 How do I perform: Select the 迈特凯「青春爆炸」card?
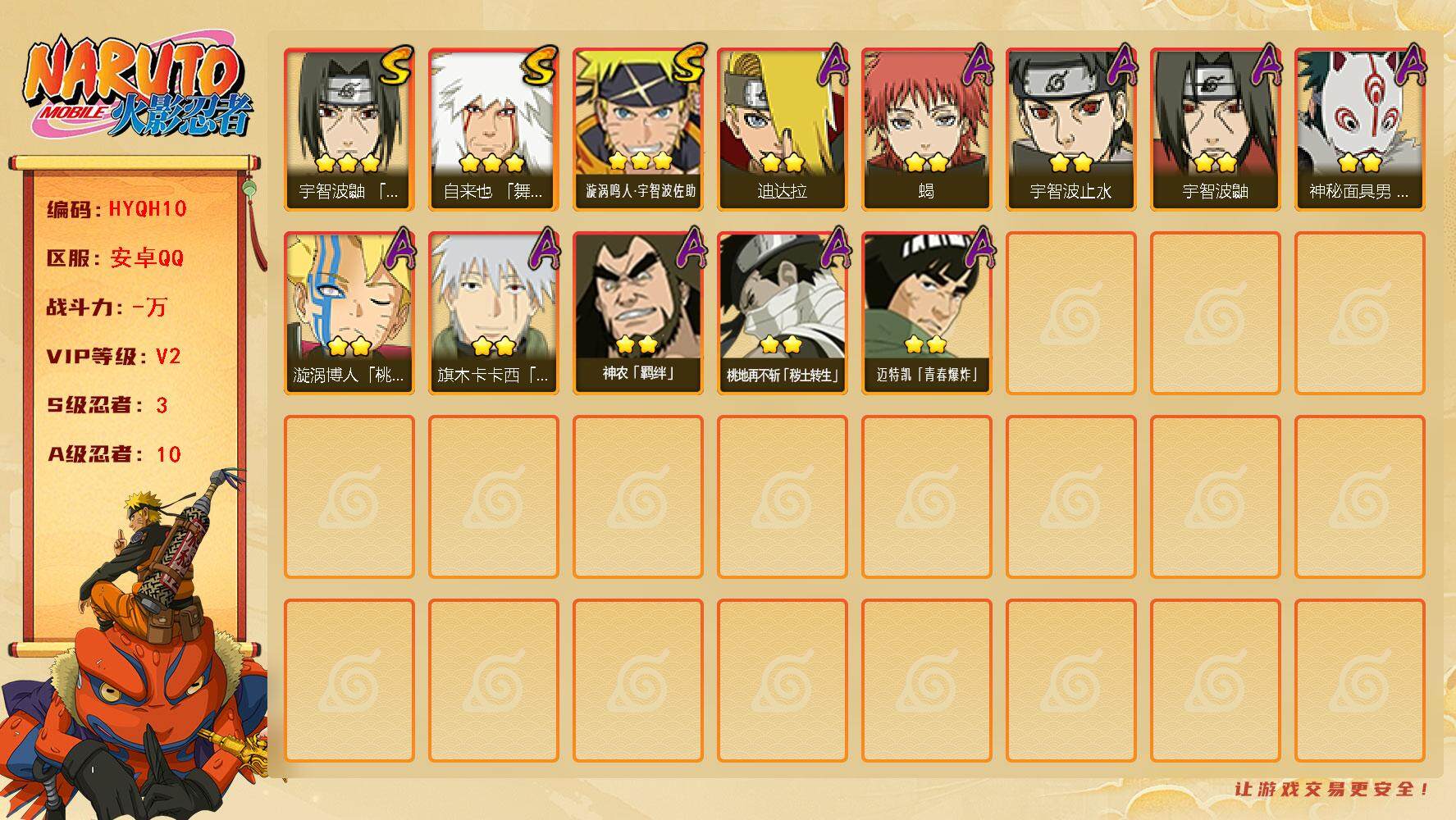(926, 313)
